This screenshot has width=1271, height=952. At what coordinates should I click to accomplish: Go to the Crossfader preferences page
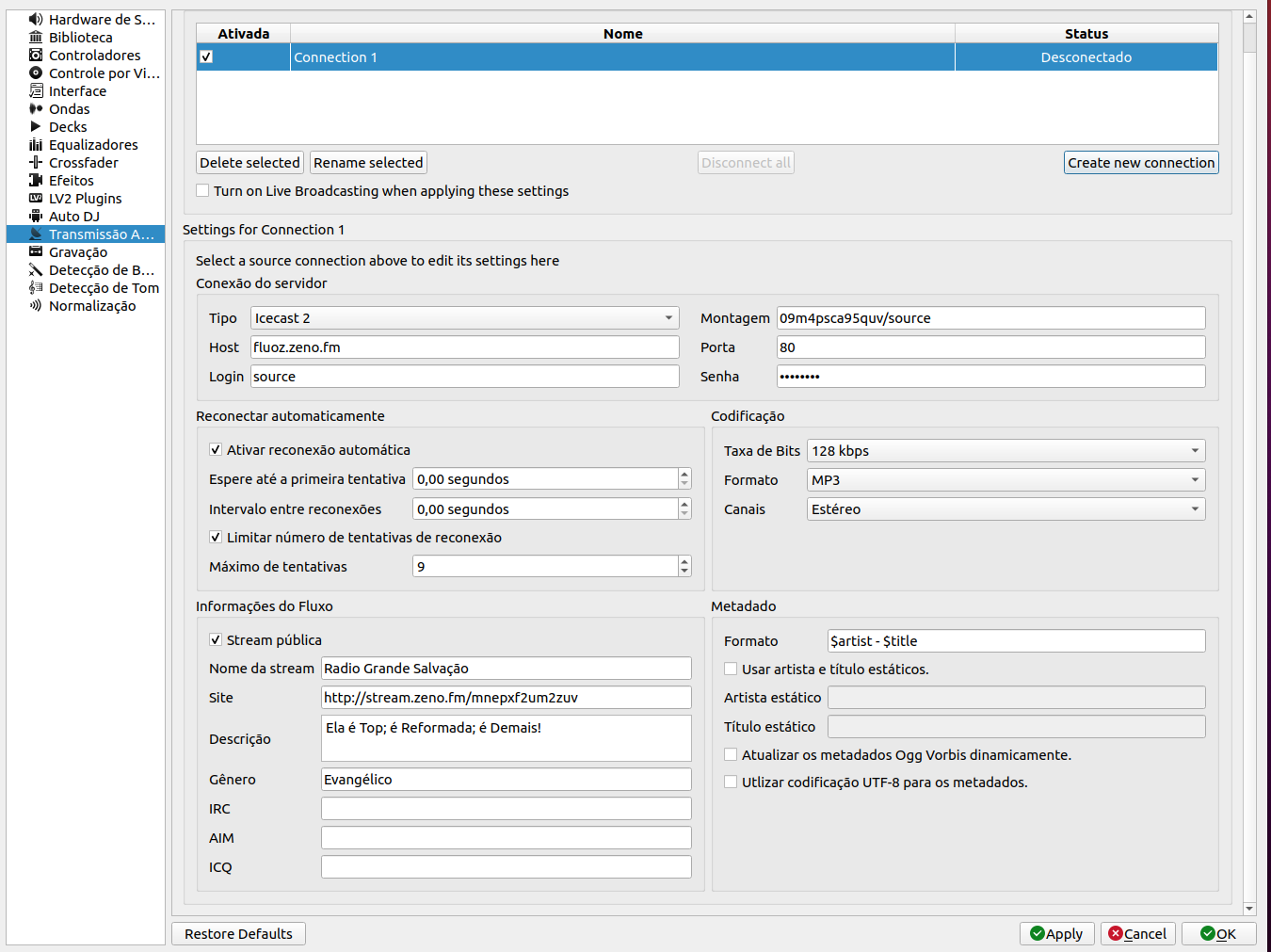[86, 162]
